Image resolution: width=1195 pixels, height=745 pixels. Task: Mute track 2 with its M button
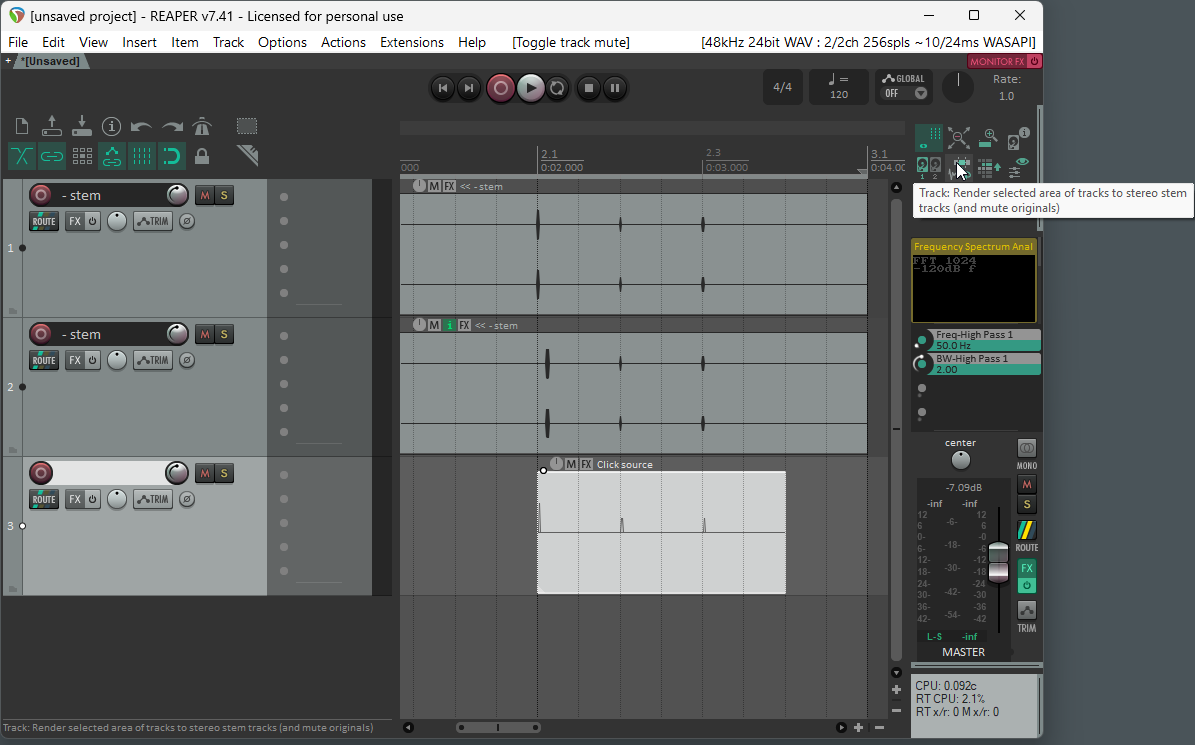coord(205,334)
